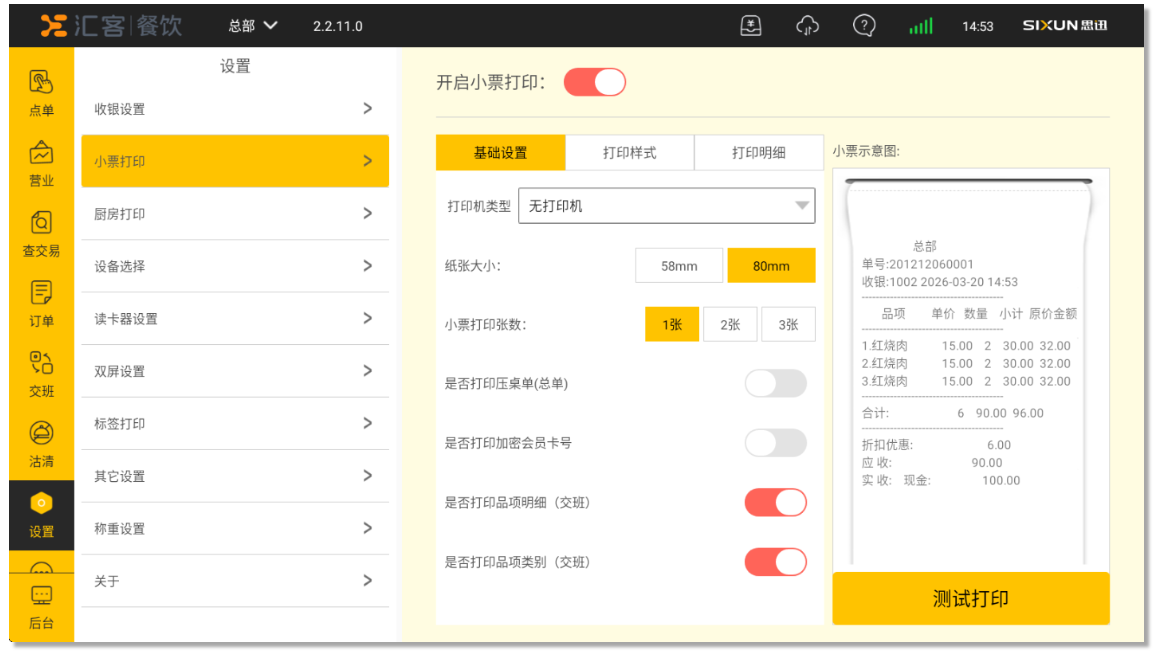
Task: Switch to the 打印样式 tab
Action: click(x=629, y=153)
